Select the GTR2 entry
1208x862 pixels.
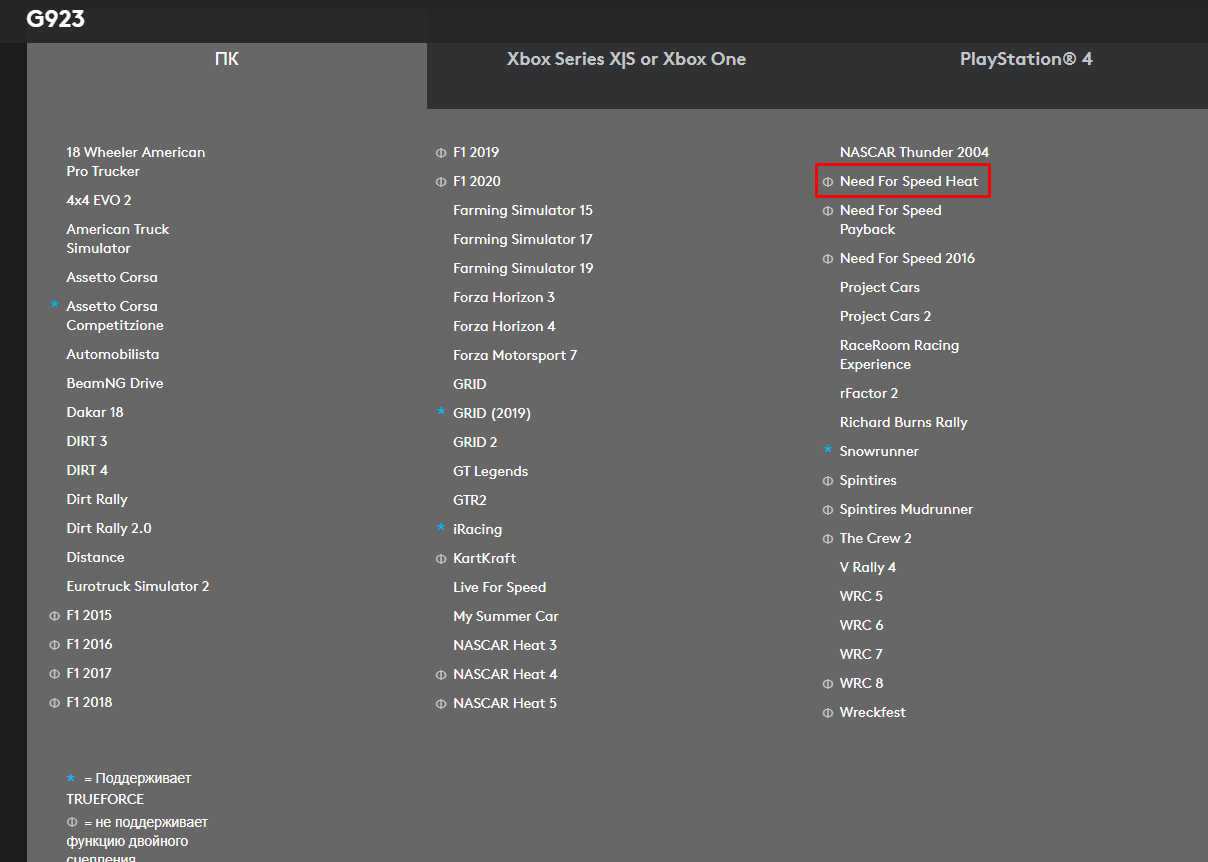470,500
